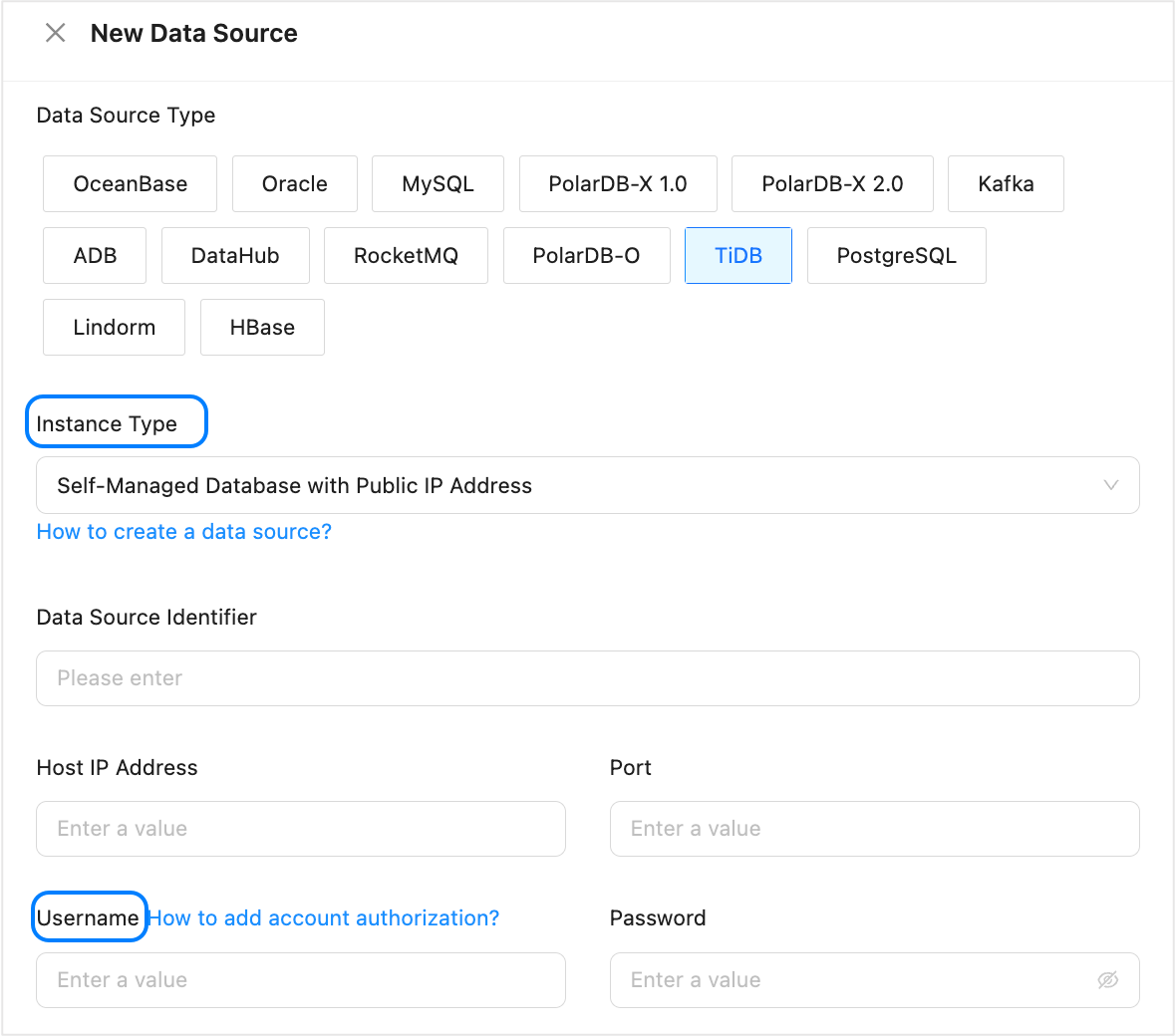The image size is (1176, 1036).
Task: Click the 'Port' label
Action: [631, 768]
